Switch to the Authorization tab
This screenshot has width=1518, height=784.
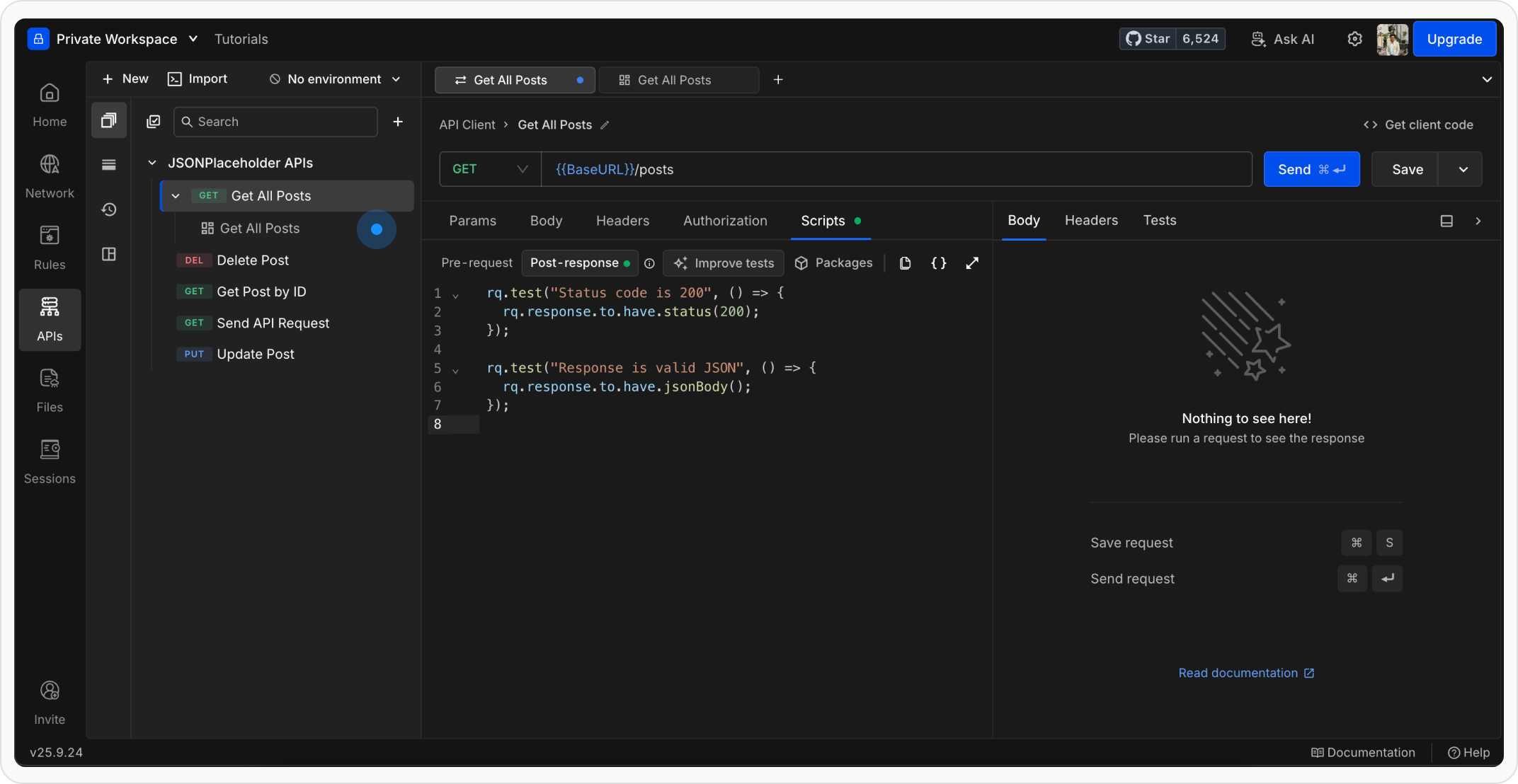tap(724, 221)
